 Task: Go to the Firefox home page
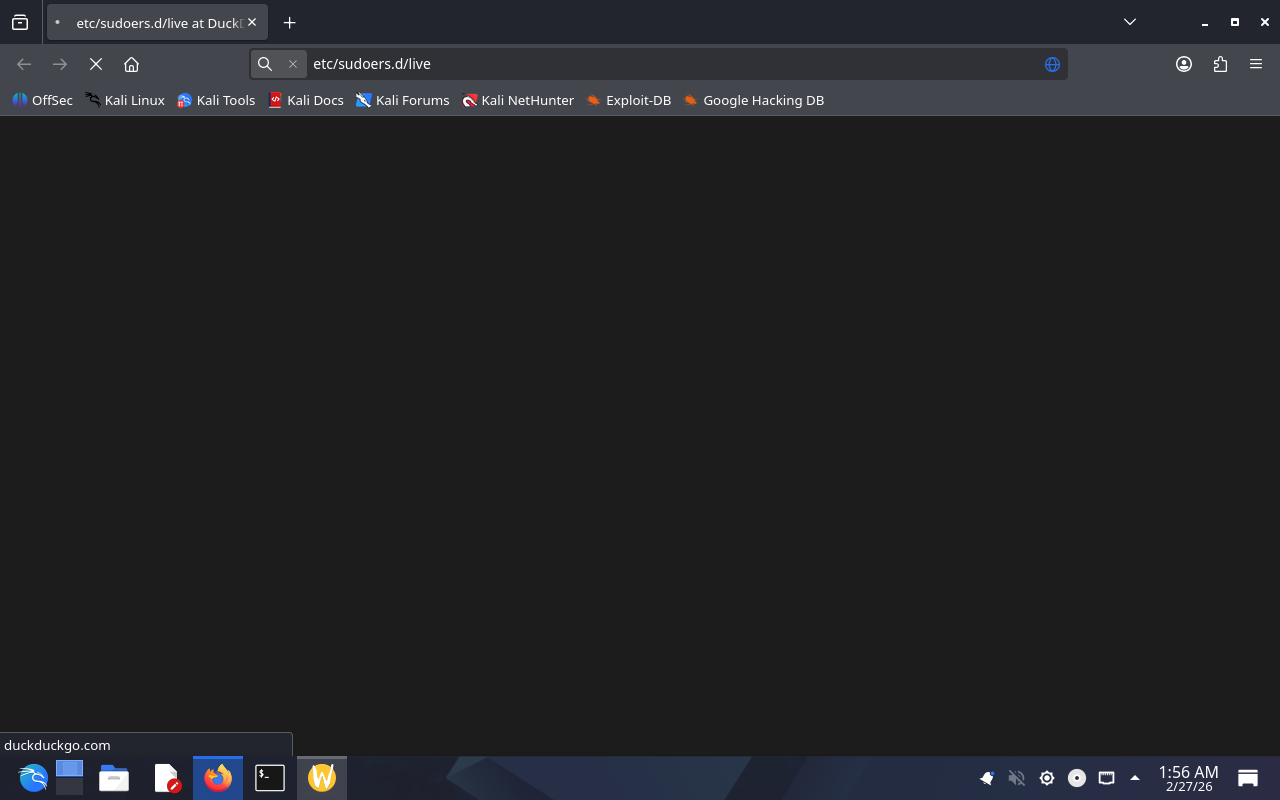coord(131,64)
